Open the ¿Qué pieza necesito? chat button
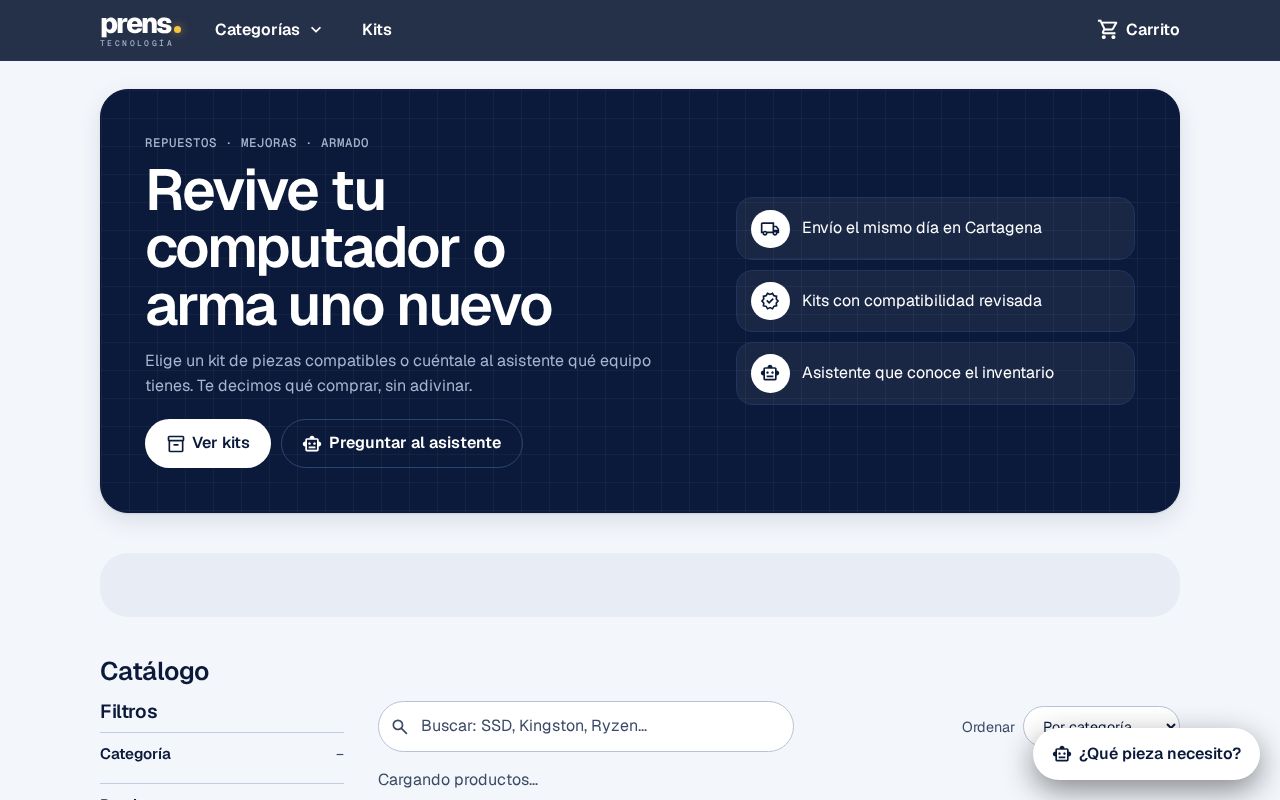 pyautogui.click(x=1146, y=754)
